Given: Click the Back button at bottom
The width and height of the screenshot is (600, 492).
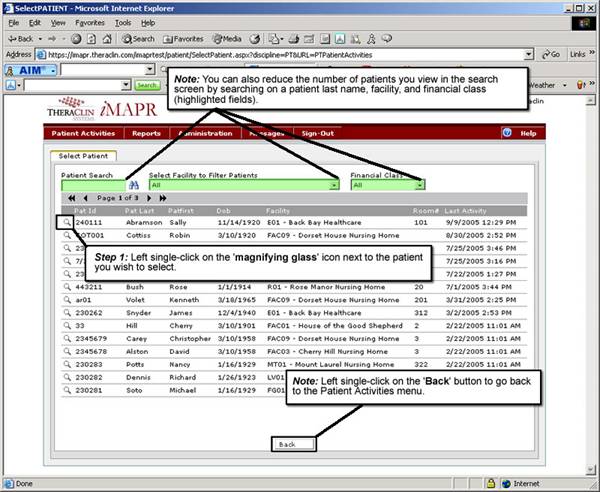Looking at the screenshot, I should (287, 444).
